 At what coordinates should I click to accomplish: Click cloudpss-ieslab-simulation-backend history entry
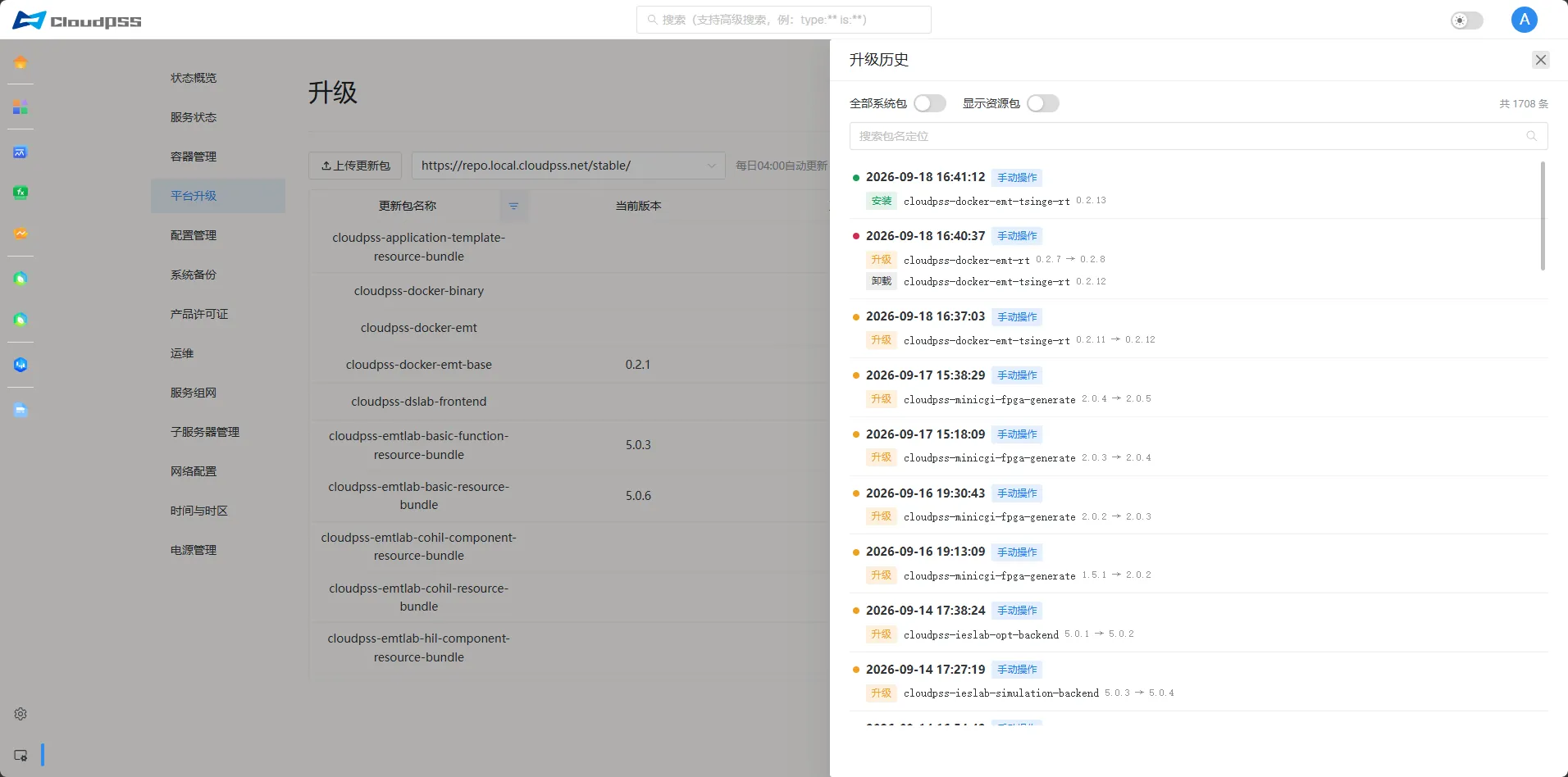tap(1001, 693)
